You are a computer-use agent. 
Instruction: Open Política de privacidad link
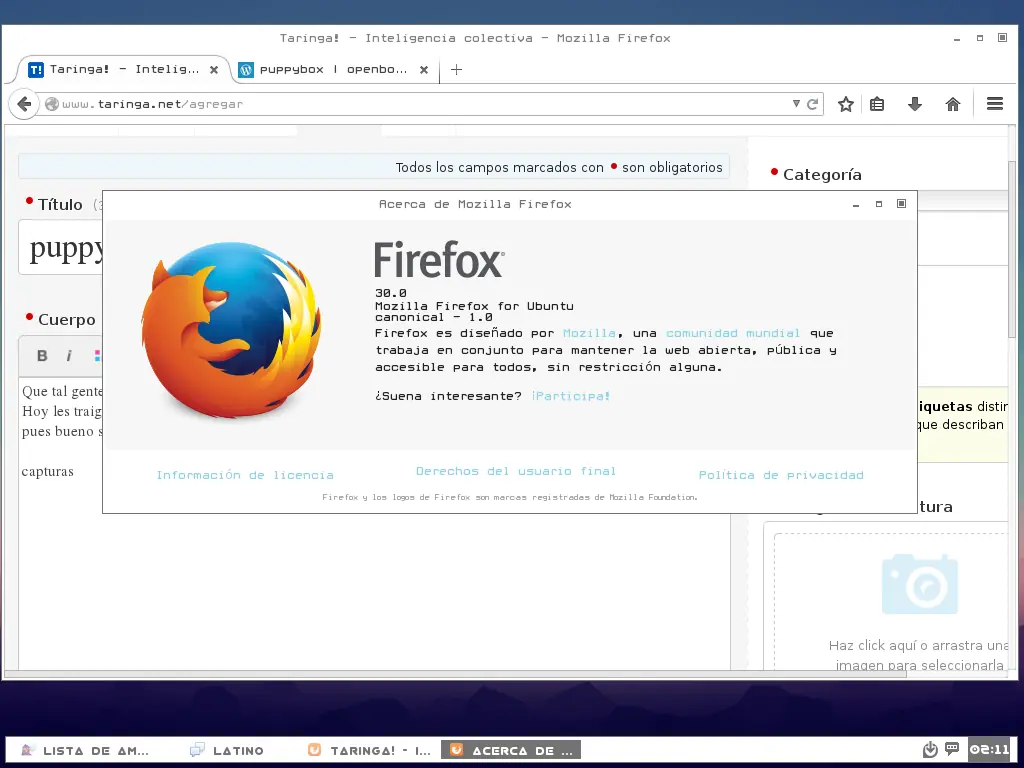pyautogui.click(x=781, y=475)
